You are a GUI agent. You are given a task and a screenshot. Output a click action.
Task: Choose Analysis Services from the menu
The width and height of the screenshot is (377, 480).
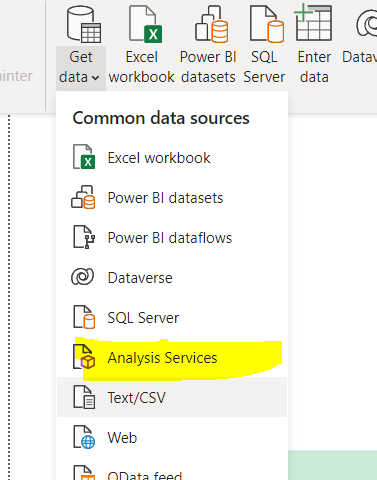[172, 358]
